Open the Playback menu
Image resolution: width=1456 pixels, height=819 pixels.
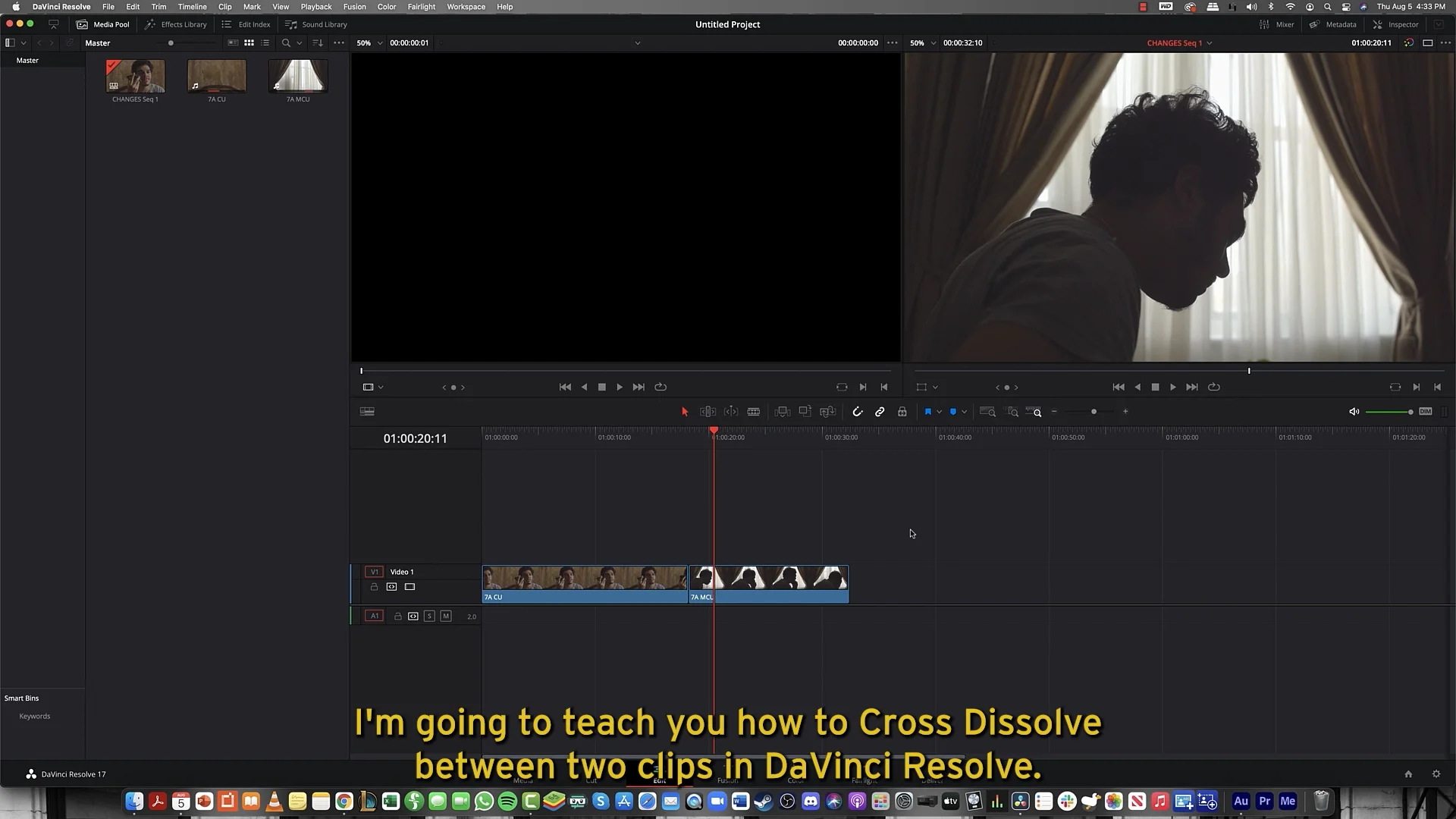click(x=316, y=7)
